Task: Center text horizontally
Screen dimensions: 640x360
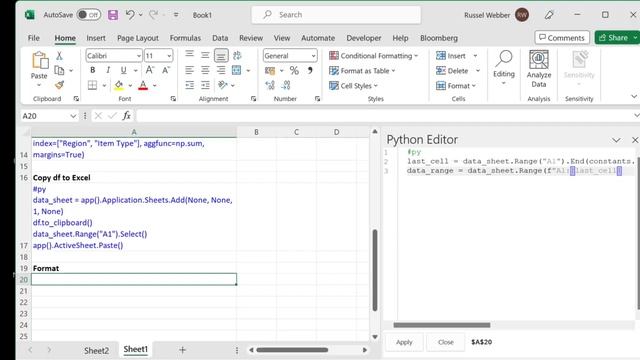Action: click(205, 70)
